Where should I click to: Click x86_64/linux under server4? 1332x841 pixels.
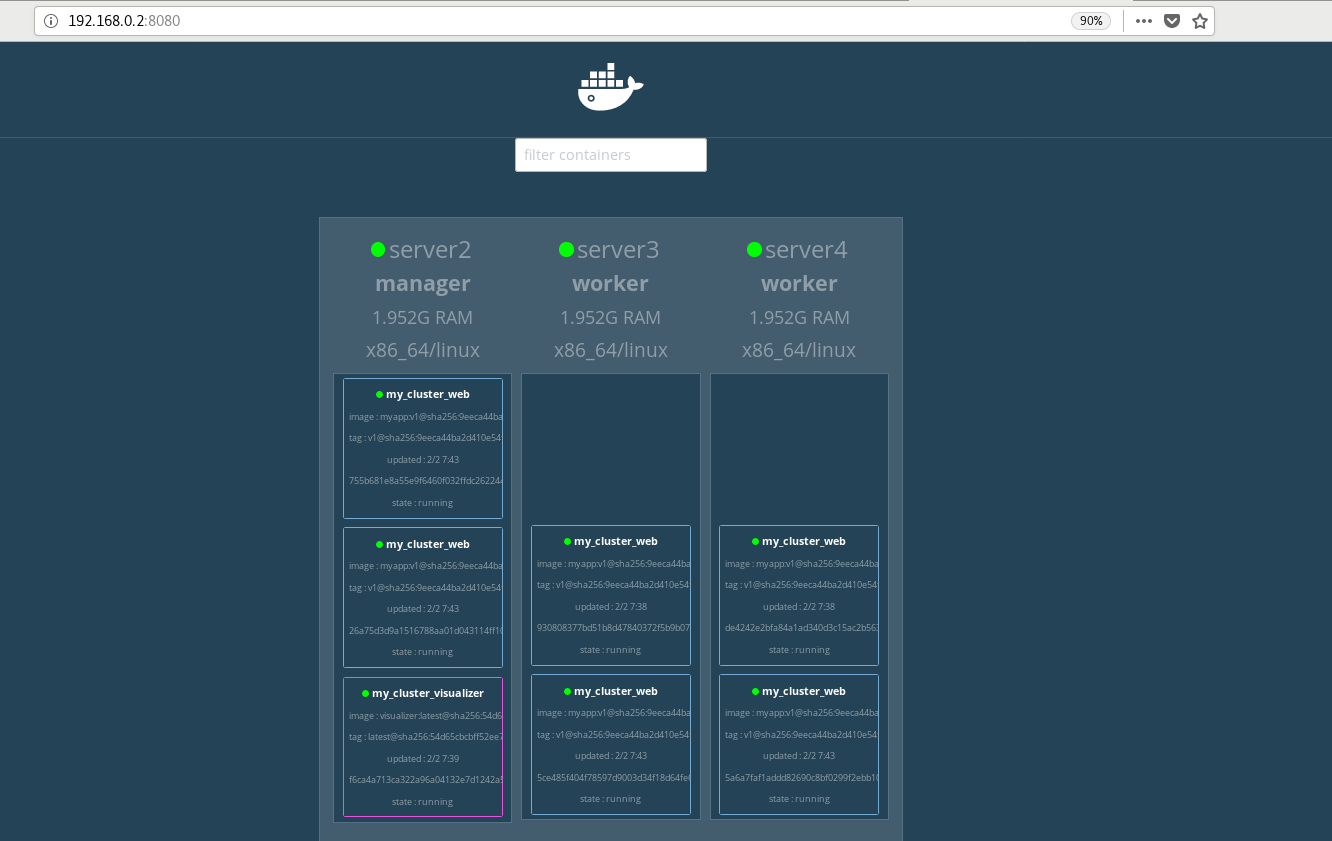pos(799,351)
